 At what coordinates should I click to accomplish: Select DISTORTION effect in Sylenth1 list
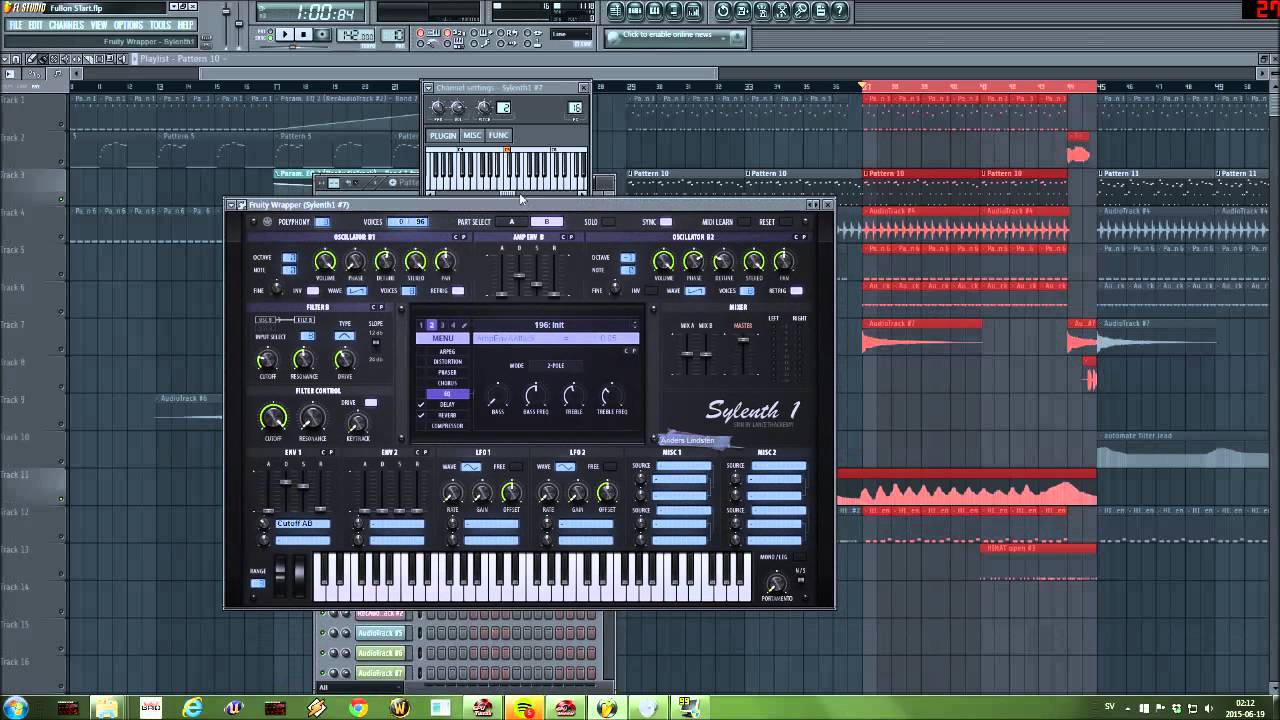click(x=447, y=362)
